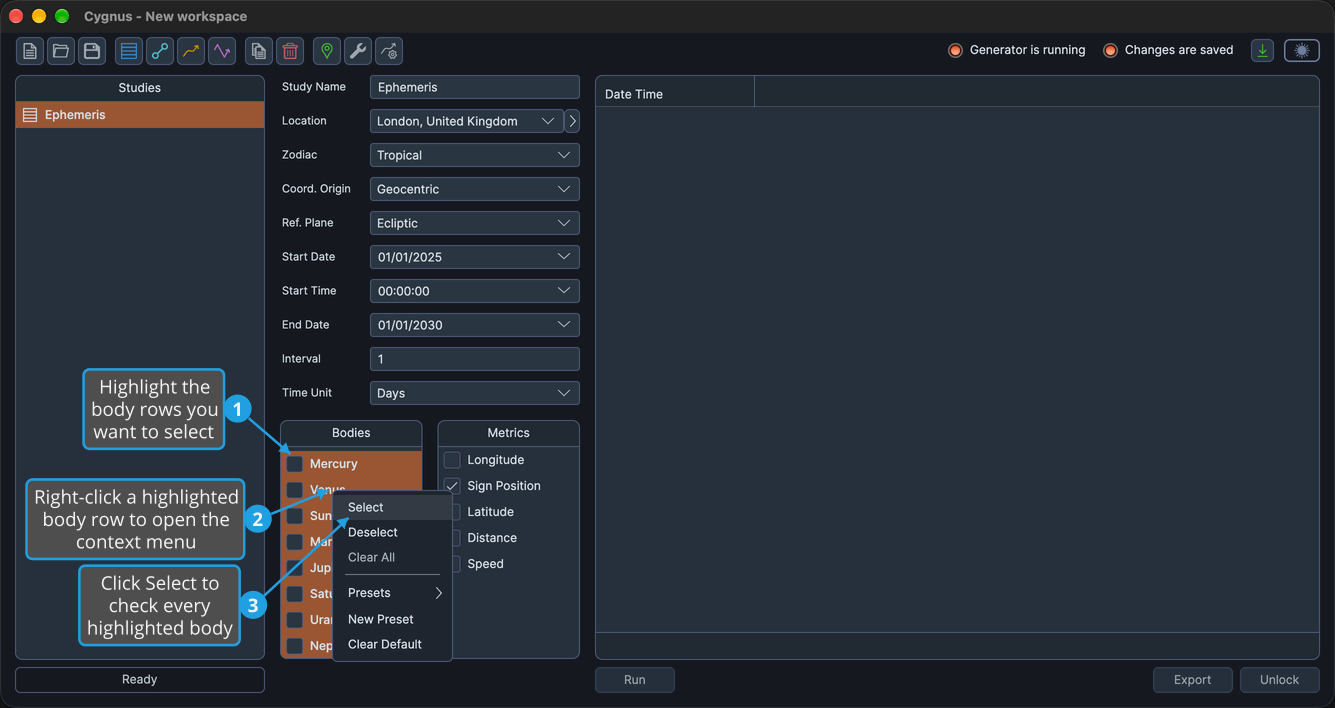Click the Unlock button
1335x708 pixels.
[1280, 680]
